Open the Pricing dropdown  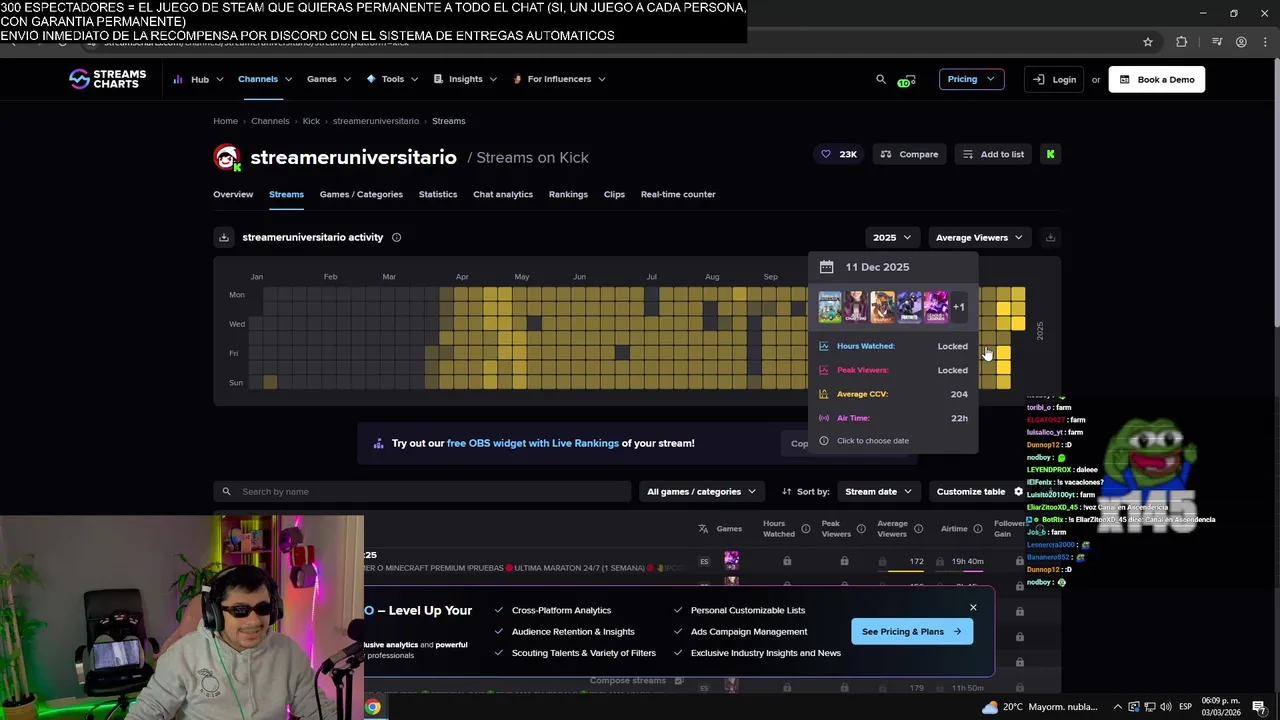tap(971, 79)
